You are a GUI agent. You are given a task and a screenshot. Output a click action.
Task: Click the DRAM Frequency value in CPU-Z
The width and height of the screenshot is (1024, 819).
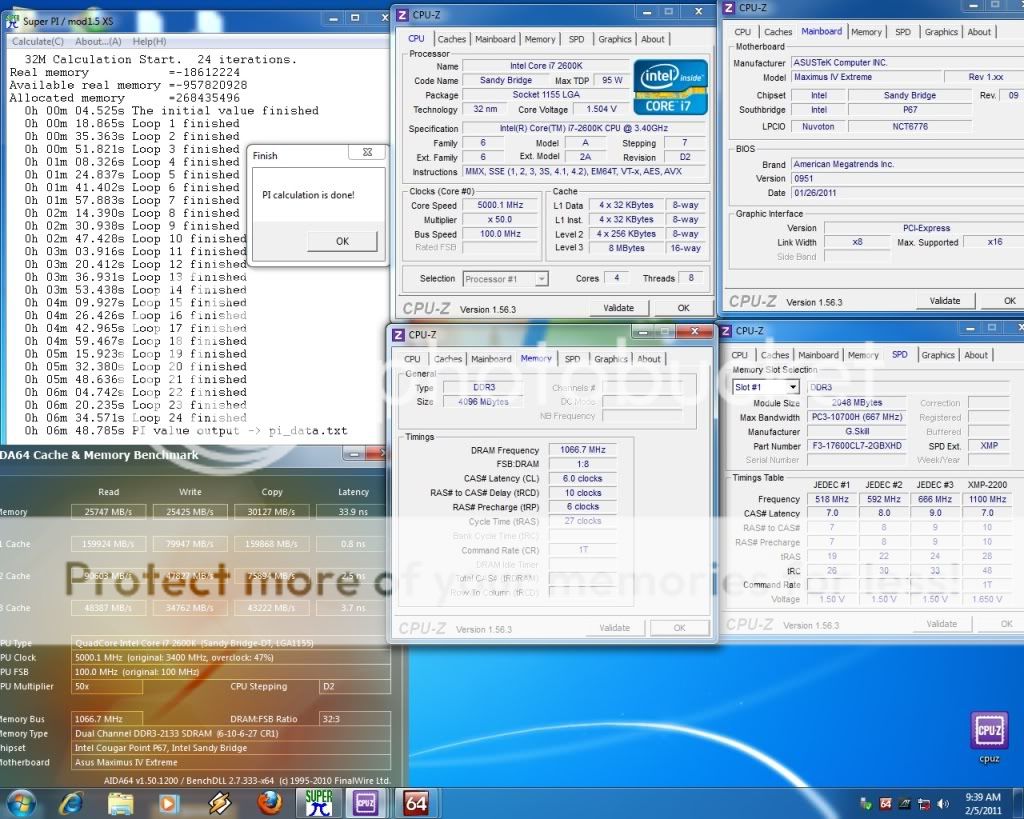(583, 450)
